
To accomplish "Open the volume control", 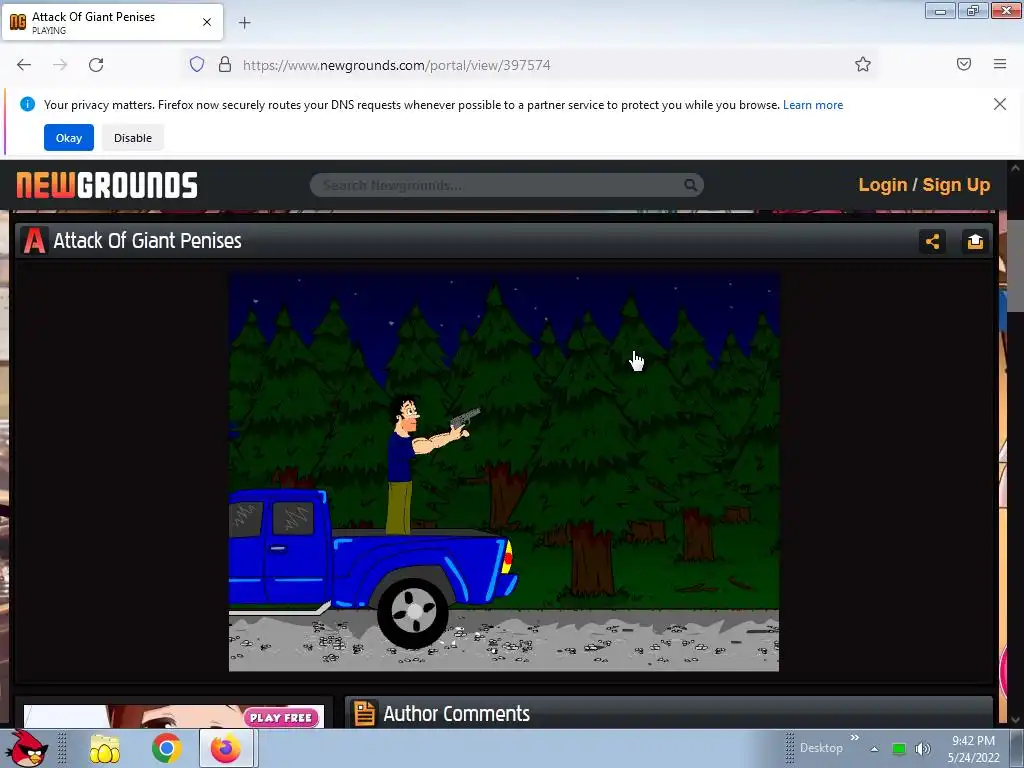I will [x=923, y=749].
